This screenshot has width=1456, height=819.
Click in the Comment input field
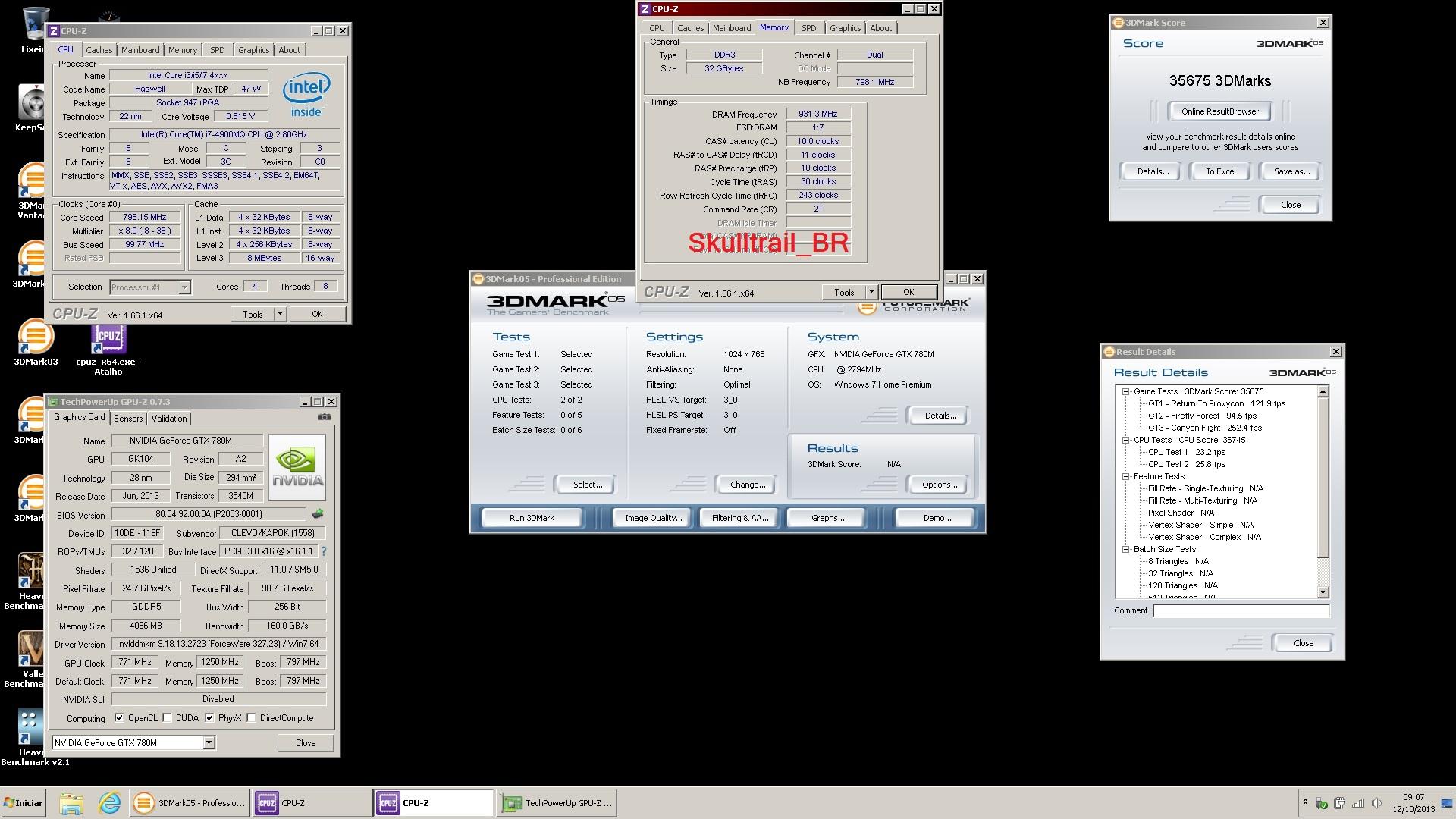click(1241, 610)
